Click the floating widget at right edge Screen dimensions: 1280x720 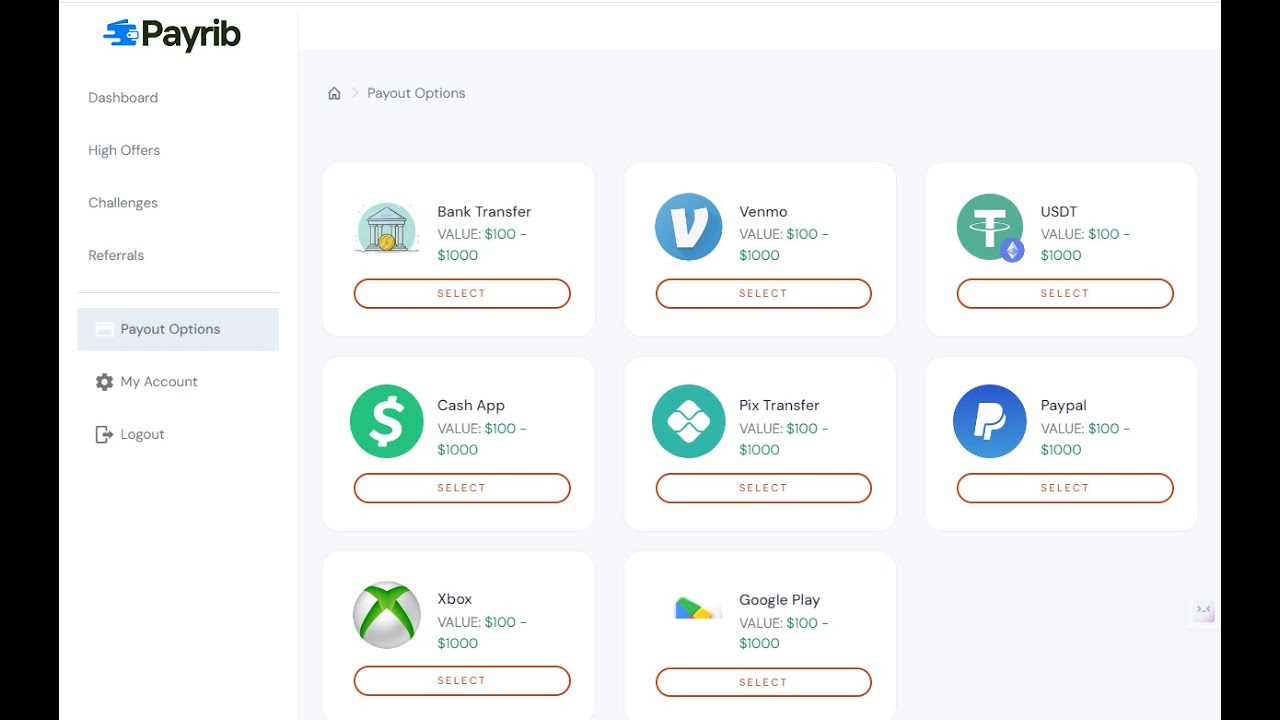1203,611
